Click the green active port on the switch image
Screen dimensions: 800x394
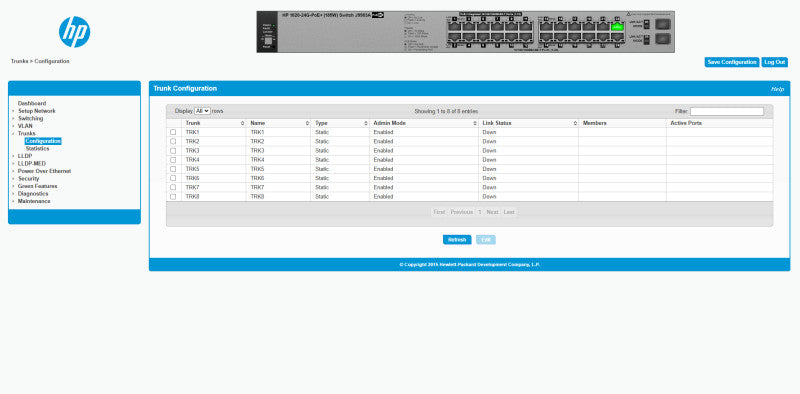point(617,26)
